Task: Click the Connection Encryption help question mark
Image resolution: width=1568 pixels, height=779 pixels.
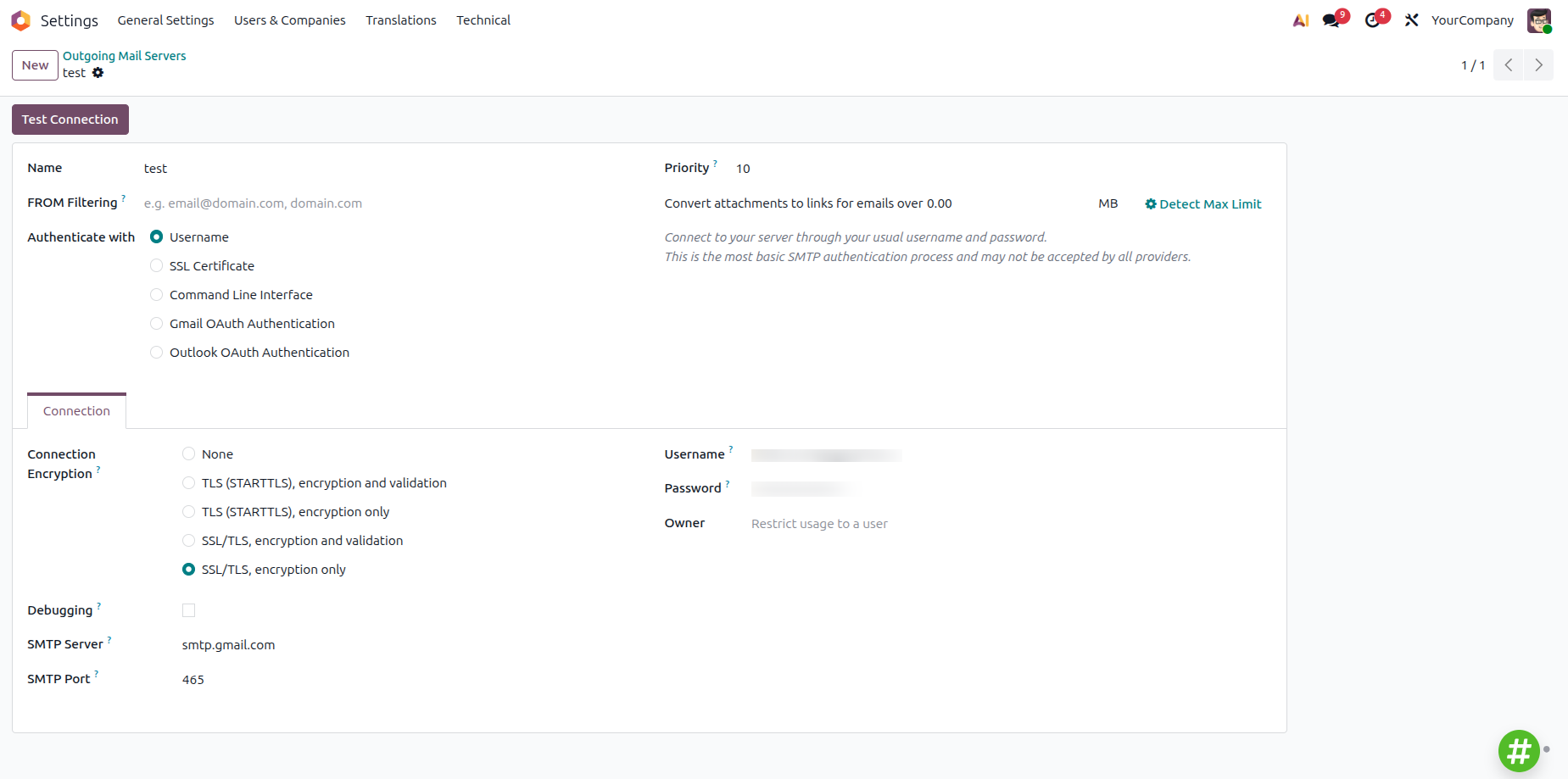Action: [98, 469]
